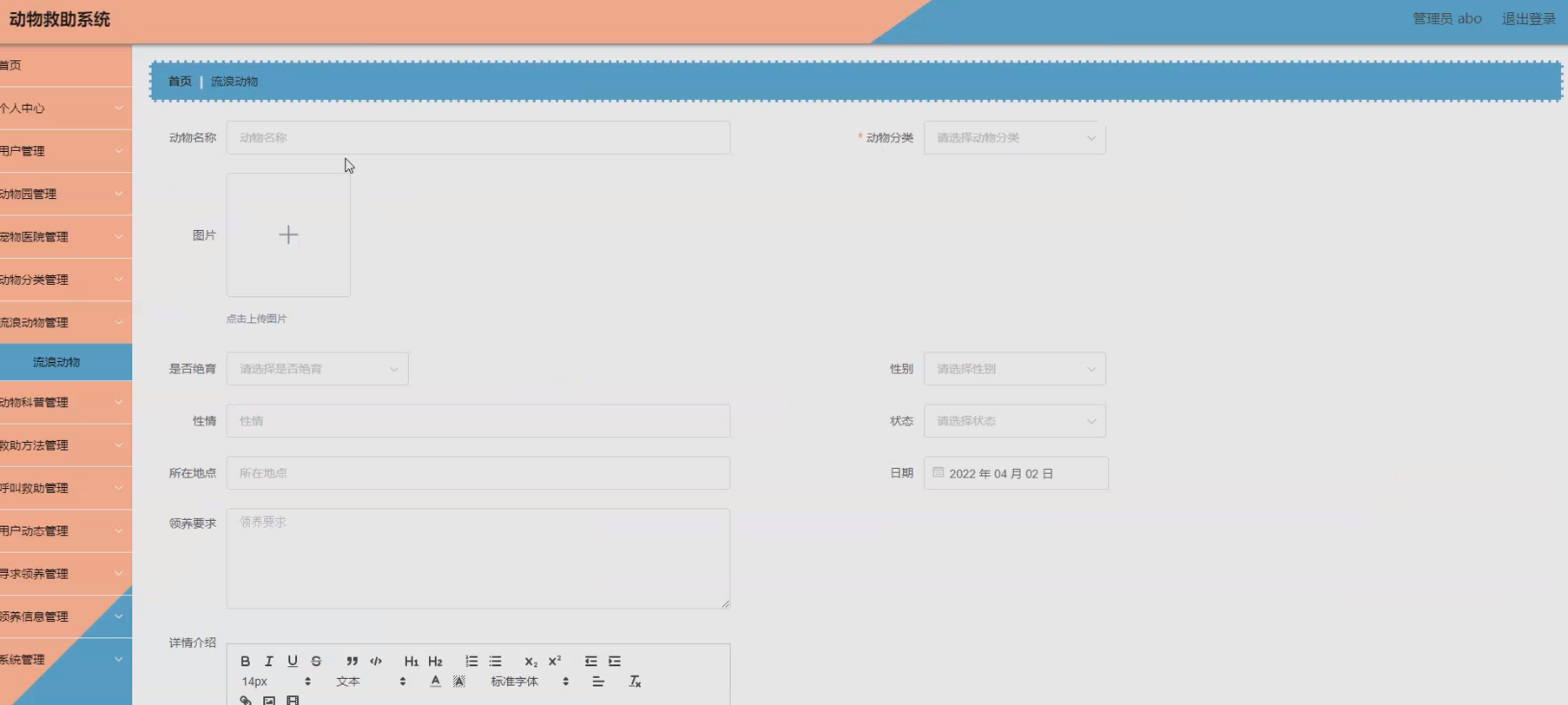Open 状态 select dropdown
Viewport: 1568px width, 705px height.
coord(1015,421)
